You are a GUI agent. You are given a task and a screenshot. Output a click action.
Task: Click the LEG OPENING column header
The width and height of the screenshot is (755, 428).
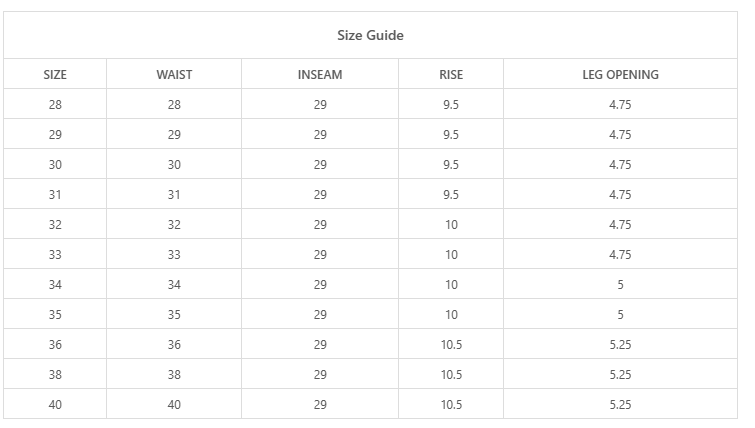(620, 75)
